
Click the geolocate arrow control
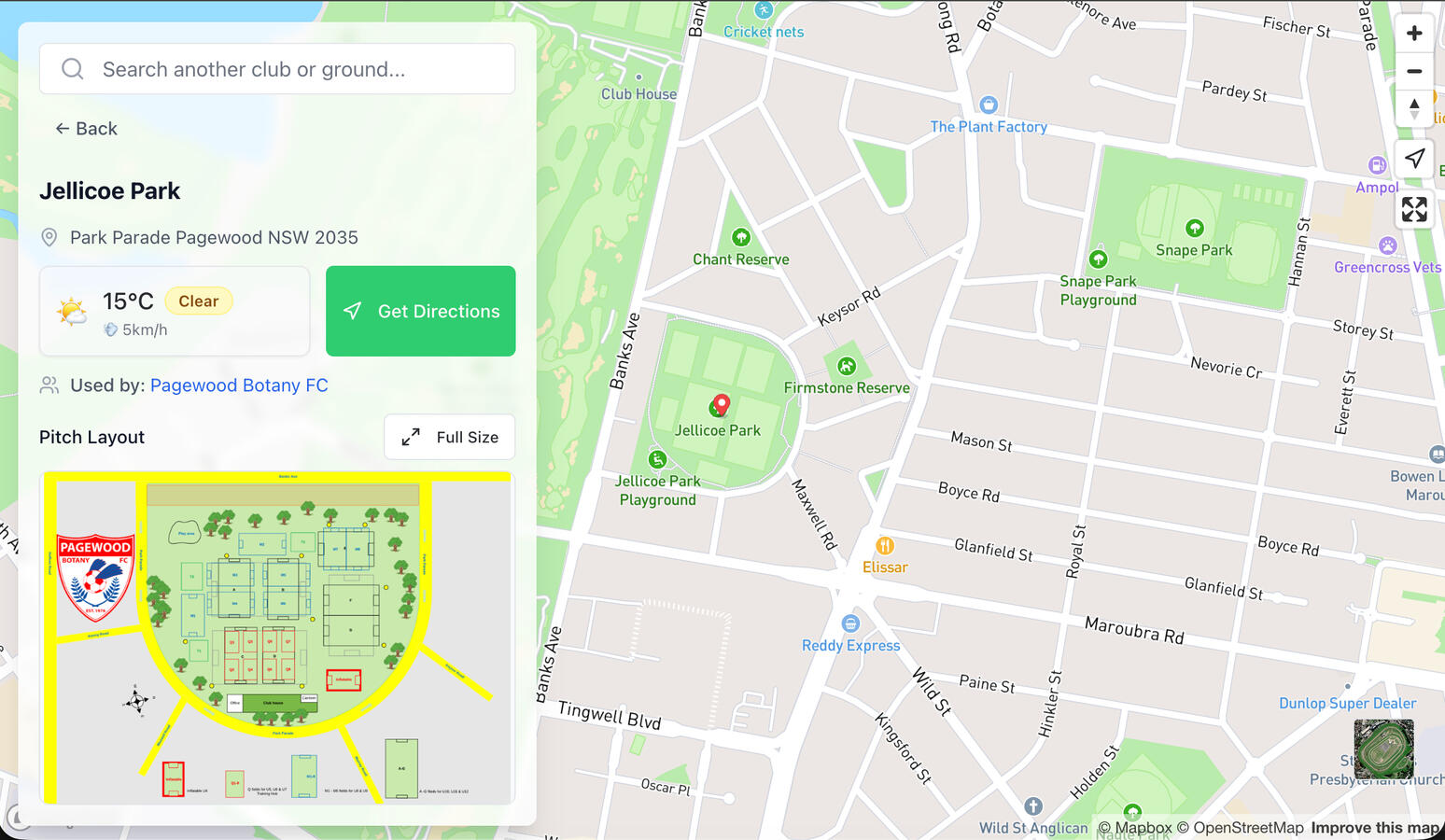(x=1414, y=158)
